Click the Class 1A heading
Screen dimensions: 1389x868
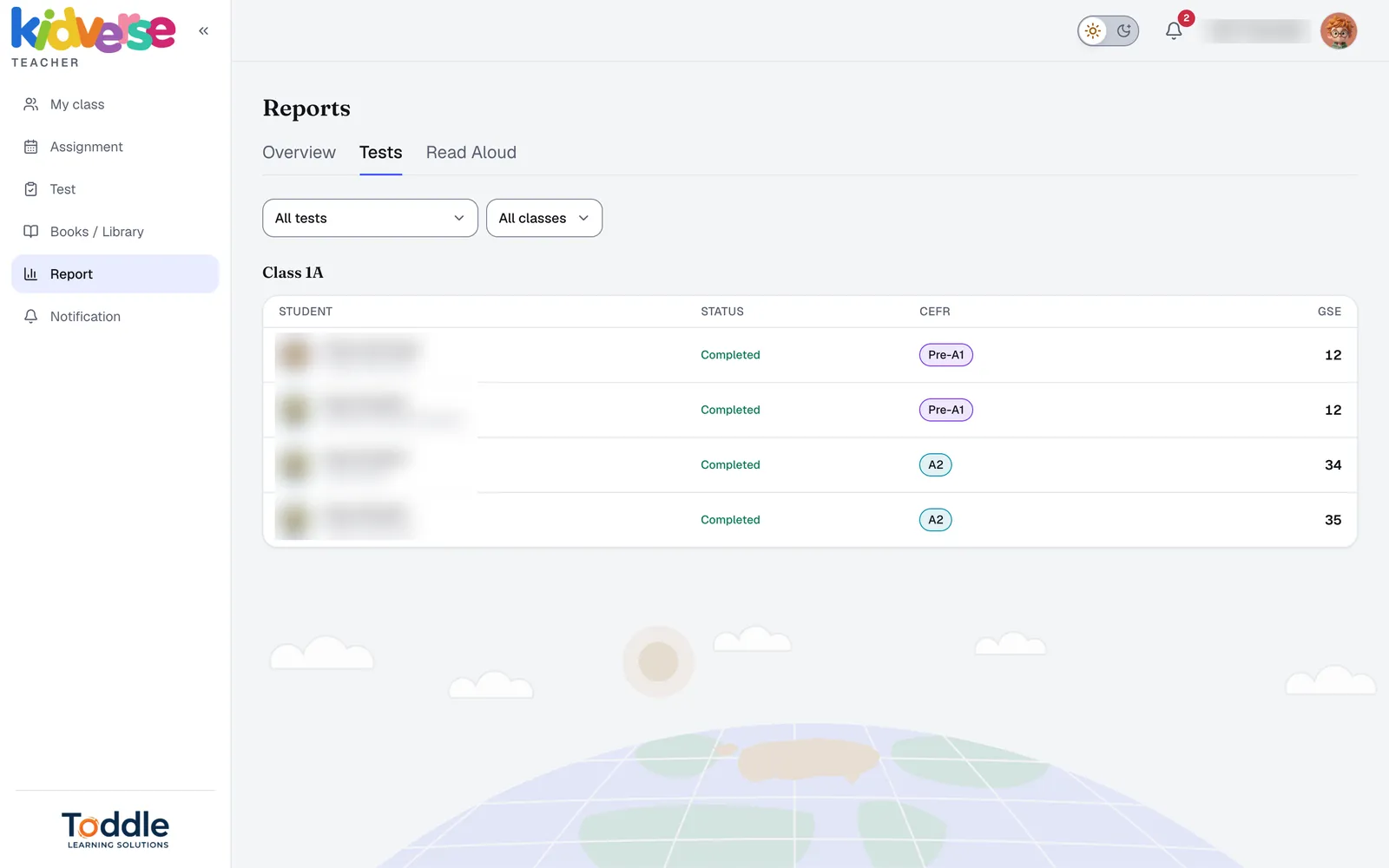click(x=293, y=273)
